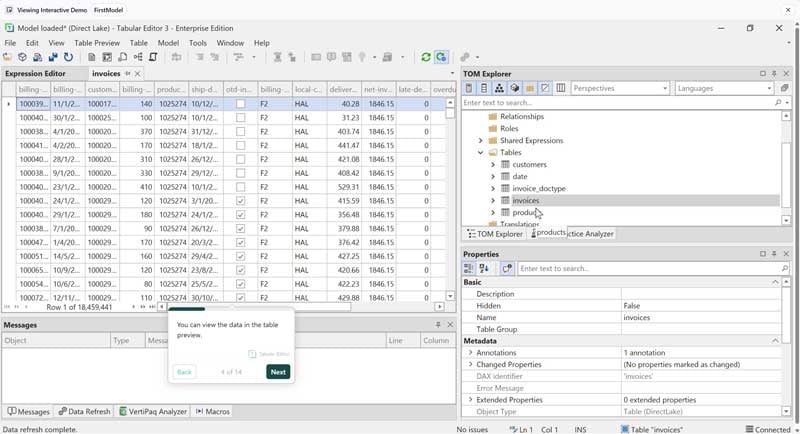Click the green refresh icon in the toolbar

coord(426,58)
